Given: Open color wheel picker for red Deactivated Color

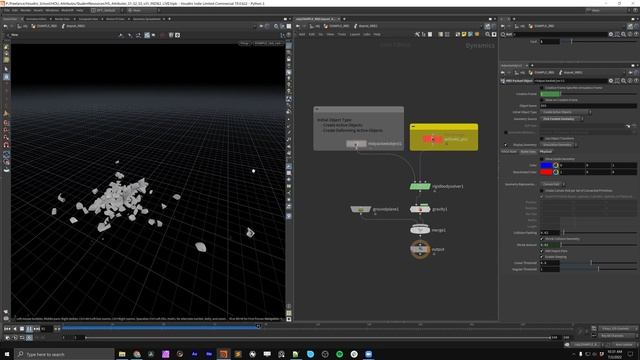Looking at the screenshot, I should [x=556, y=172].
